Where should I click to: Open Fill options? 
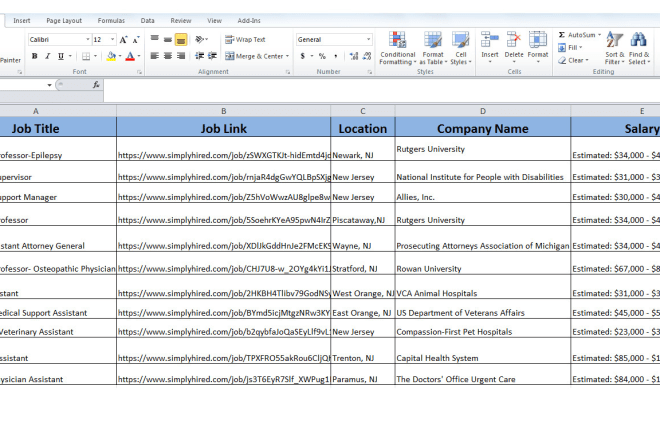click(570, 48)
